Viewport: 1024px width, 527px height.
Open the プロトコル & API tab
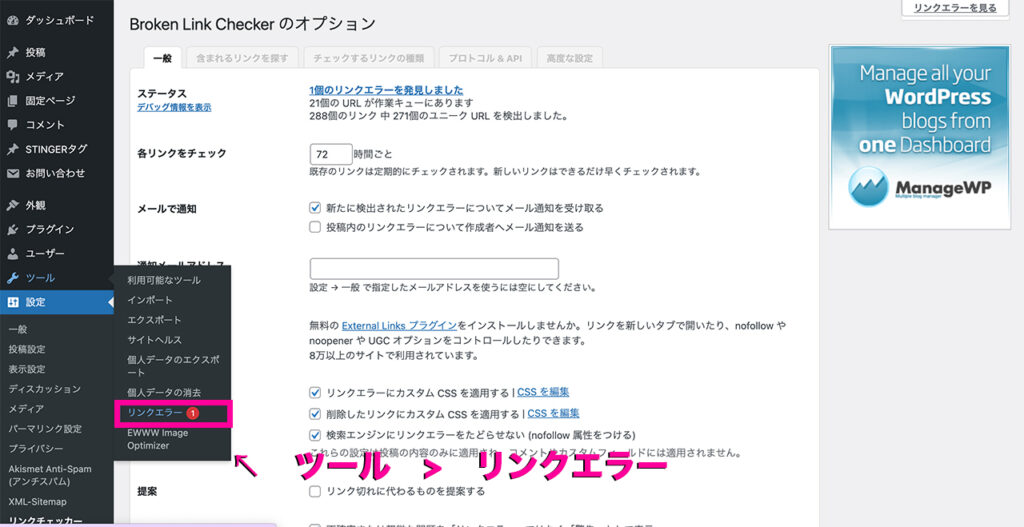[485, 58]
